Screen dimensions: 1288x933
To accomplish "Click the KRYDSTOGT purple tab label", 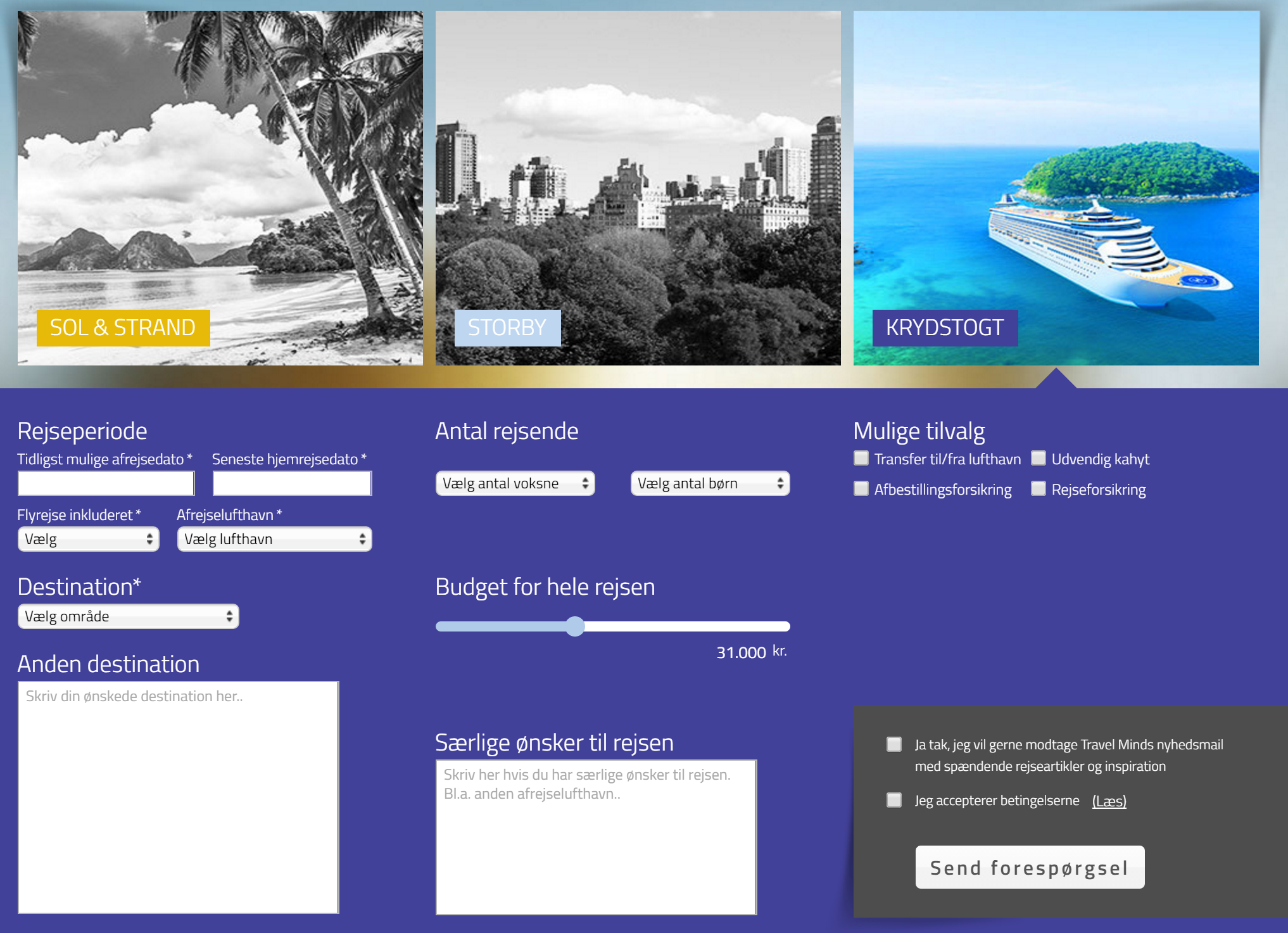I will tap(945, 328).
